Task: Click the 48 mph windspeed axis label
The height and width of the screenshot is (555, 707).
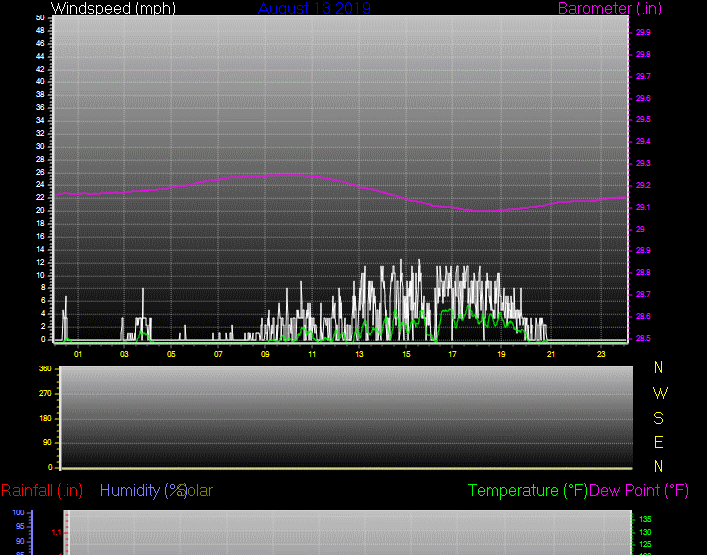Action: [x=41, y=31]
